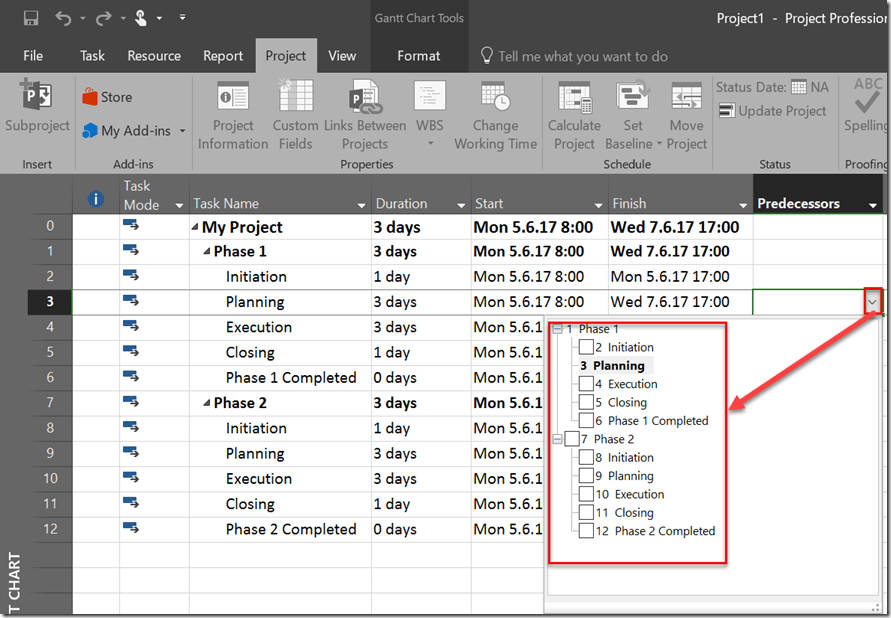Check the box for 2 Initiation

point(586,347)
